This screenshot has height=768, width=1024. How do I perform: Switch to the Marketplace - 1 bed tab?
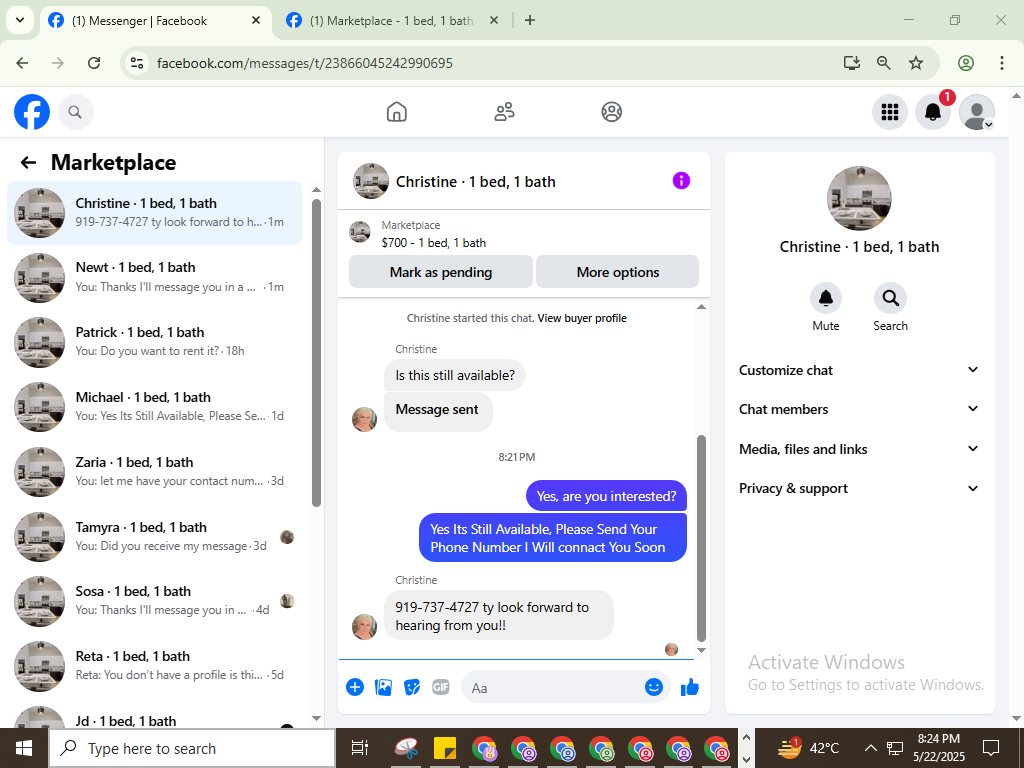(392, 21)
